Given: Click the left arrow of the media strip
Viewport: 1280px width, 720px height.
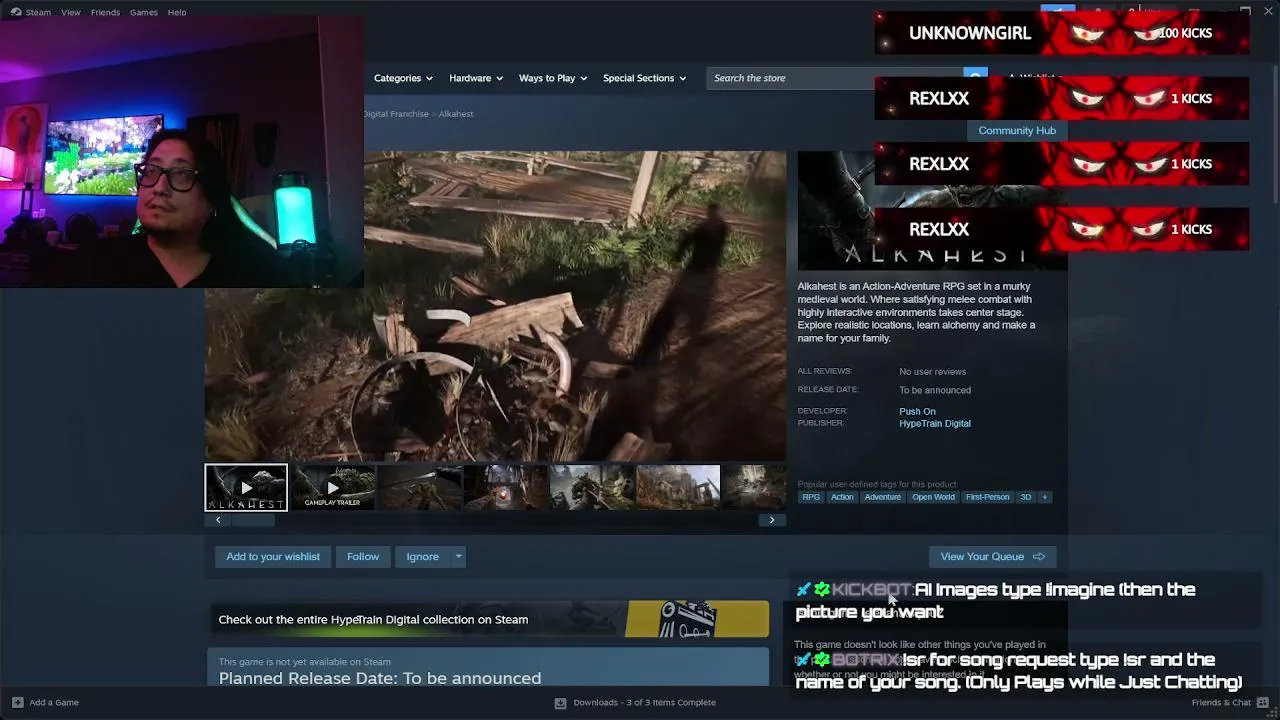Looking at the screenshot, I should [x=218, y=520].
